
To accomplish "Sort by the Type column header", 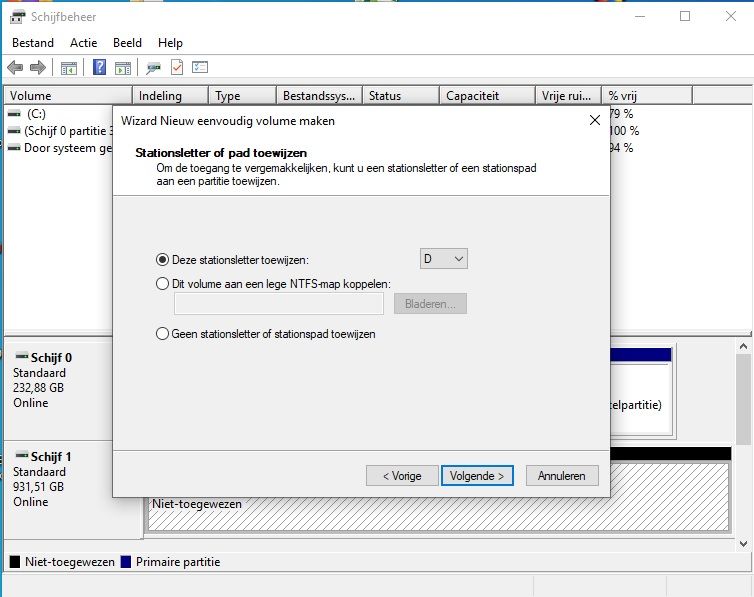I will (242, 96).
